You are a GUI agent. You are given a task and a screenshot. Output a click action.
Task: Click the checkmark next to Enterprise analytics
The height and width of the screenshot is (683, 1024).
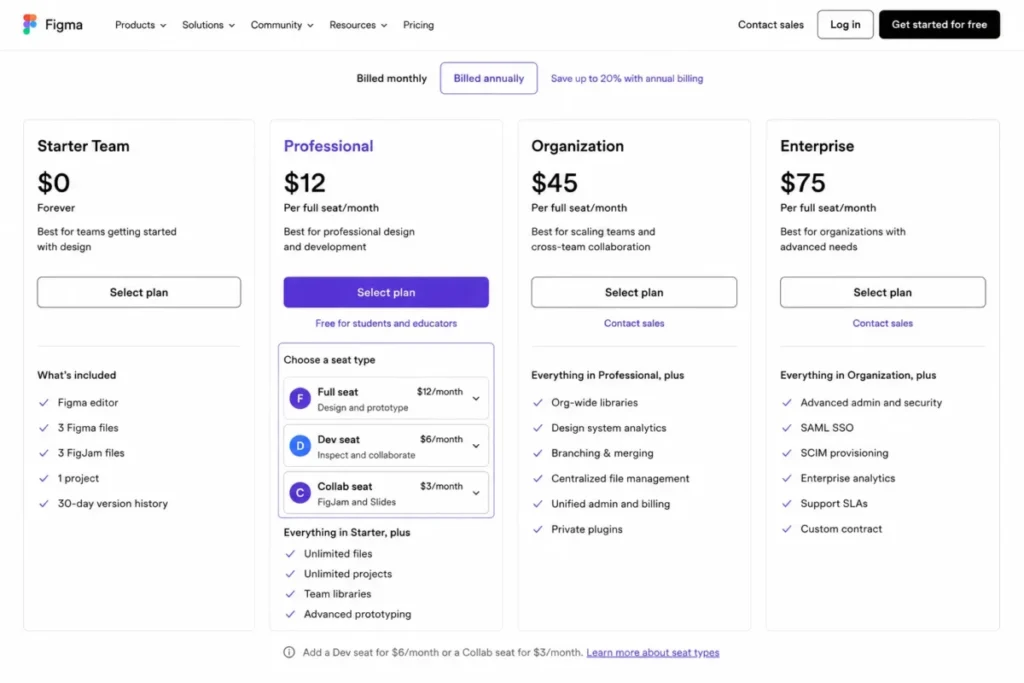[x=786, y=479]
